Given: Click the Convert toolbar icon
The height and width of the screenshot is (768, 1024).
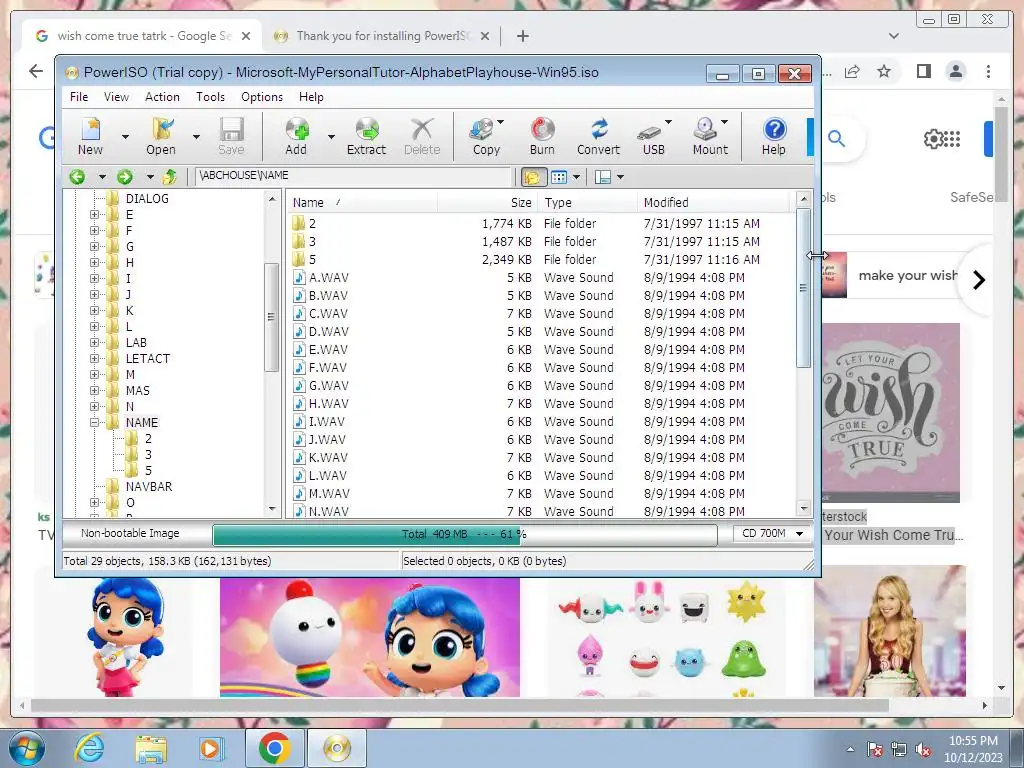Looking at the screenshot, I should pyautogui.click(x=598, y=136).
